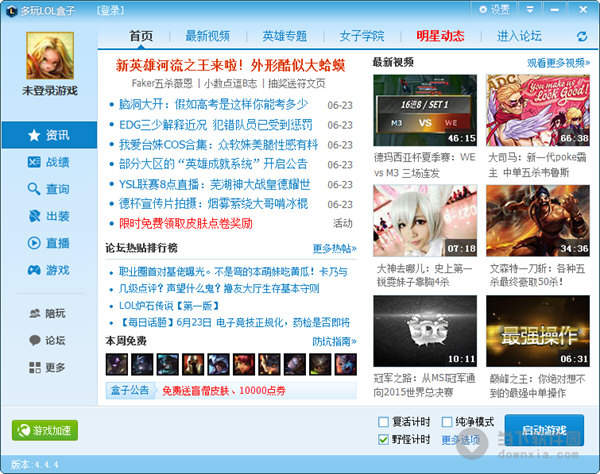Play the 07:18 cosplay video thumbnail
The height and width of the screenshot is (474, 600).
pos(425,221)
